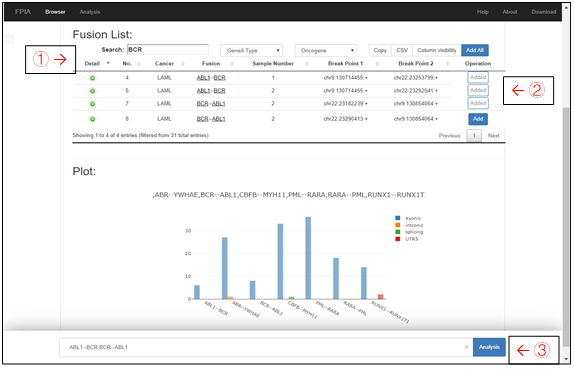574x372 pixels.
Task: Select the RARA--PML bar in chart
Action: [x=336, y=278]
